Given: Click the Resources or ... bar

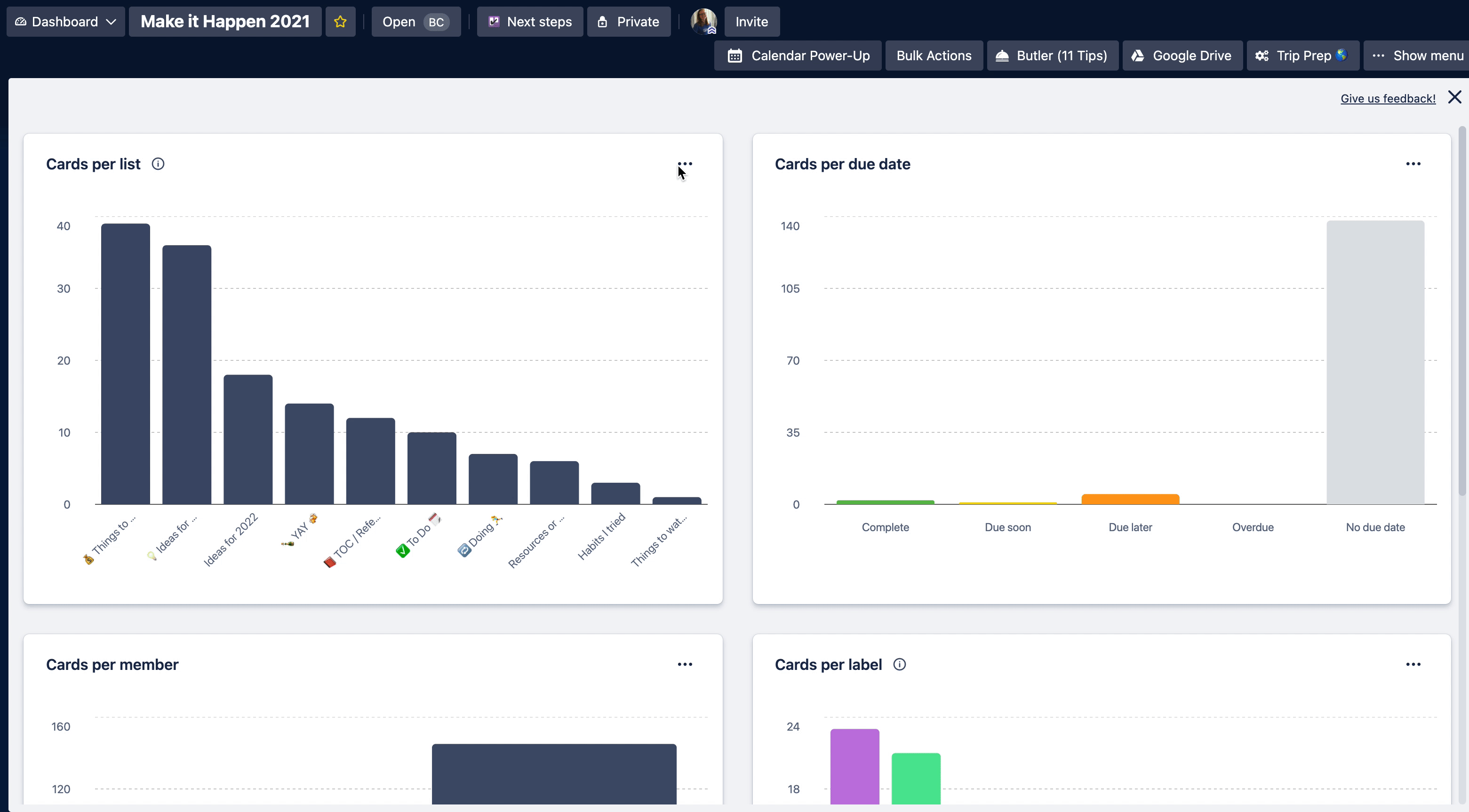Looking at the screenshot, I should (554, 482).
